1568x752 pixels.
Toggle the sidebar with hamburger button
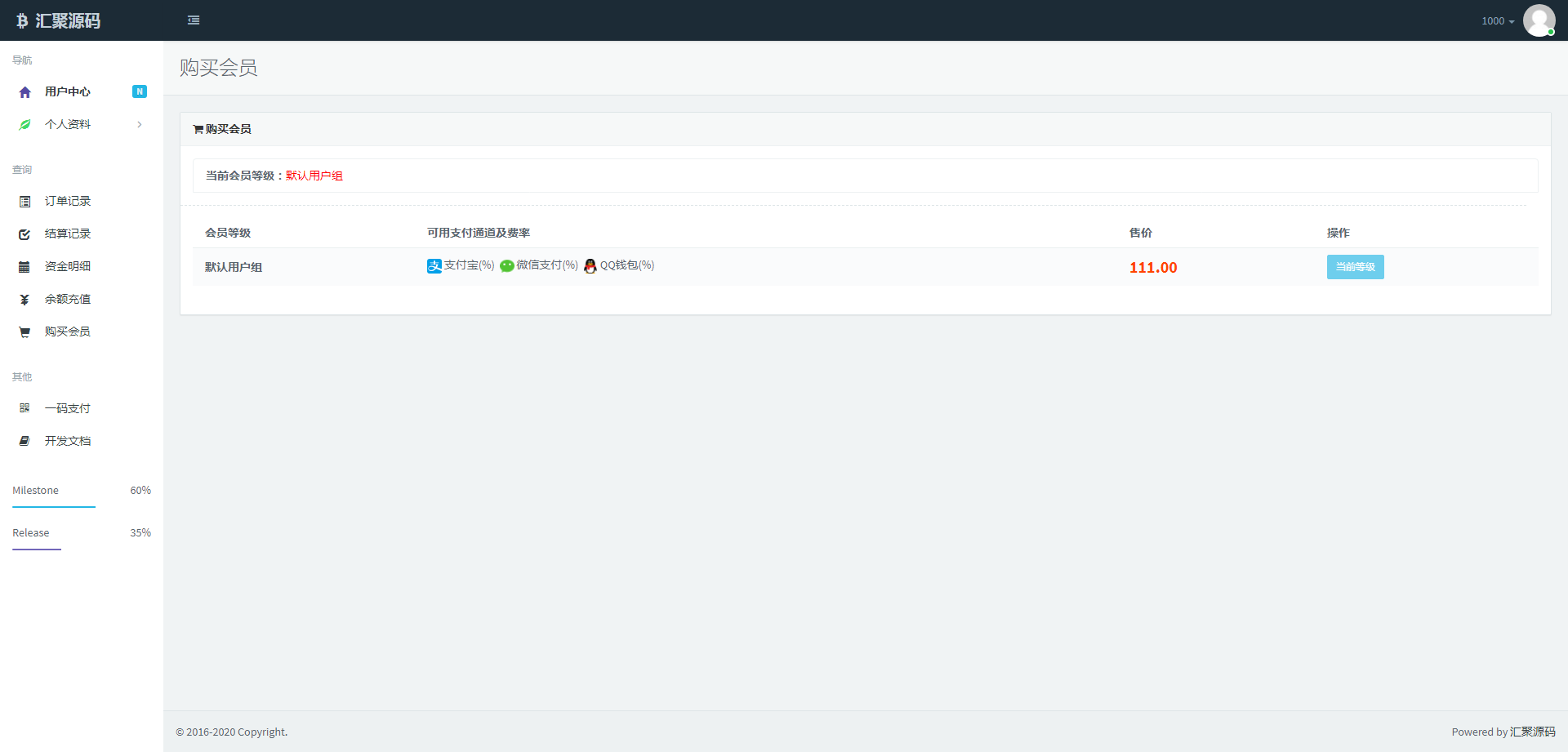194,20
